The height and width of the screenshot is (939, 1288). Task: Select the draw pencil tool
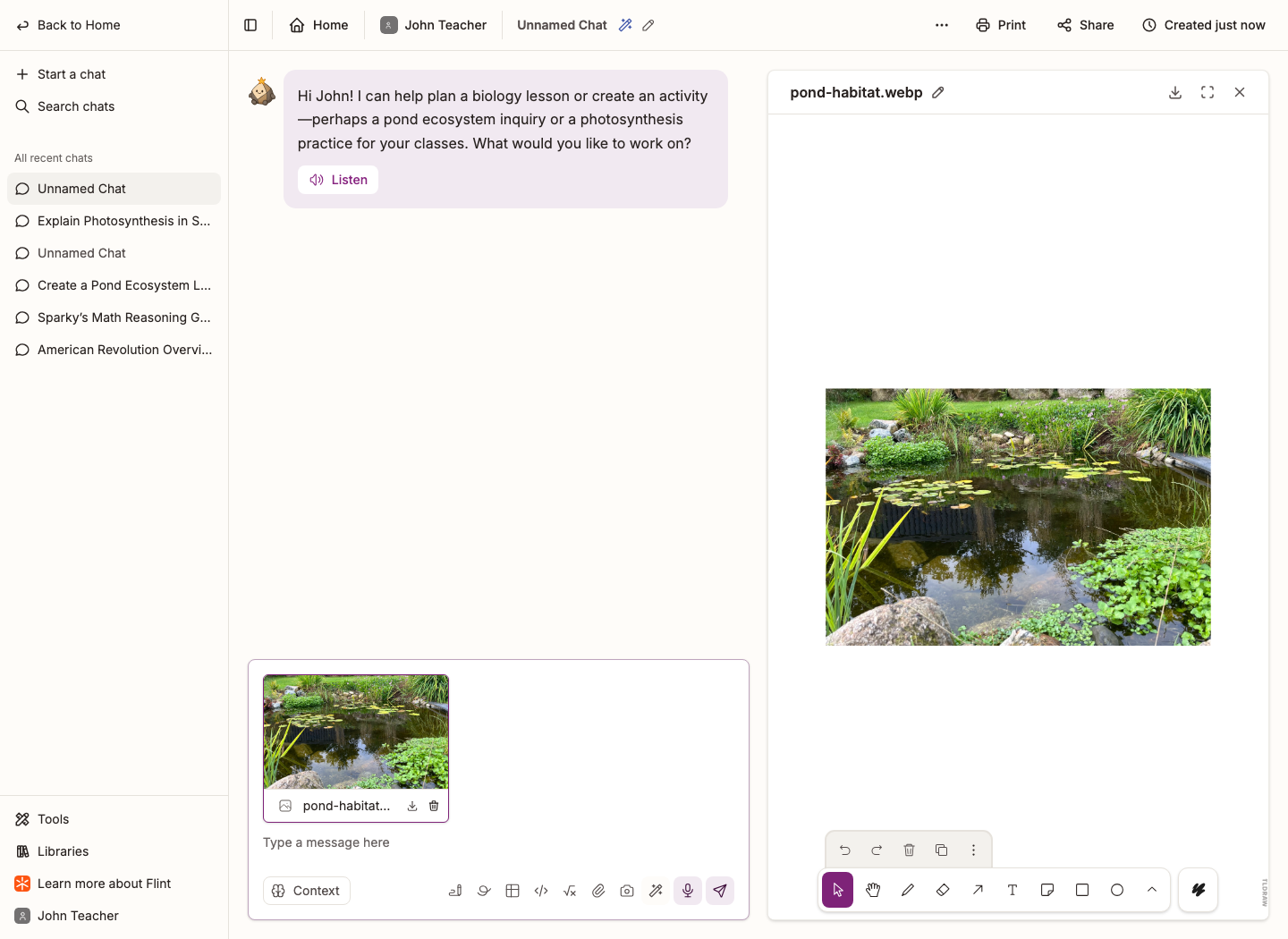click(908, 890)
